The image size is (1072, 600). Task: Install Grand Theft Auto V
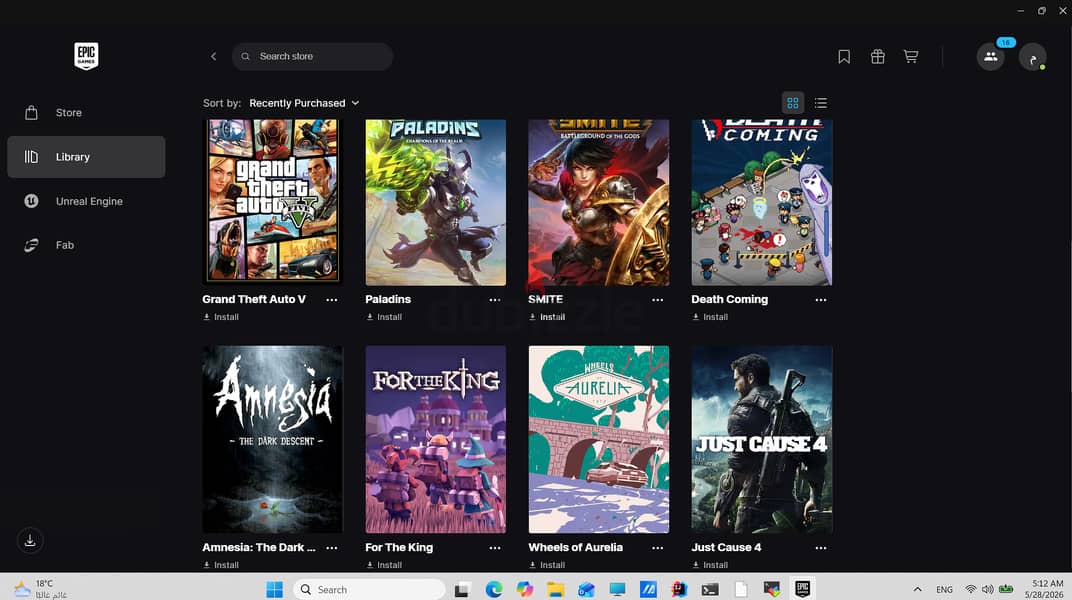221,317
